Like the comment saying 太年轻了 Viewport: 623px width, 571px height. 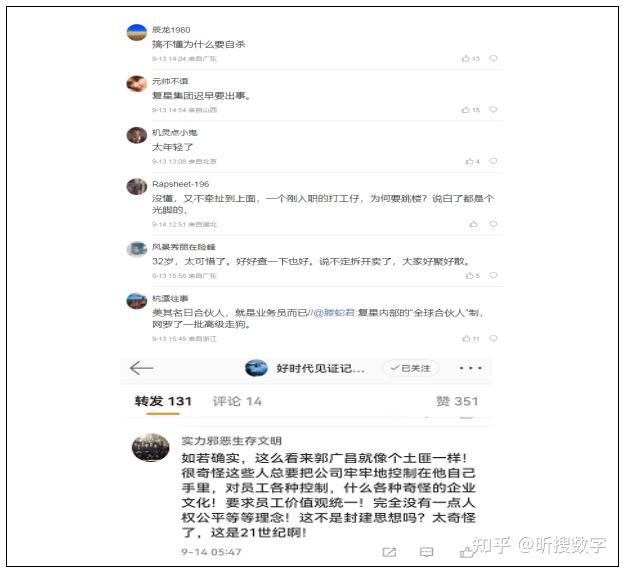pos(472,161)
